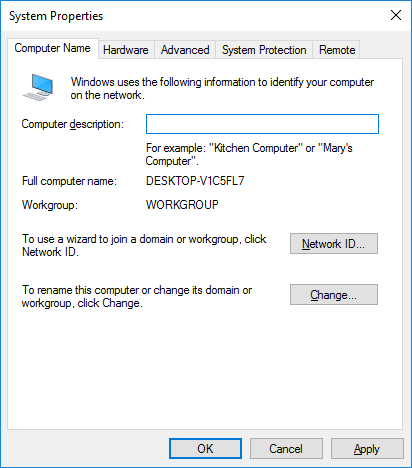Open the Remote tab
412x468 pixels.
click(x=337, y=50)
